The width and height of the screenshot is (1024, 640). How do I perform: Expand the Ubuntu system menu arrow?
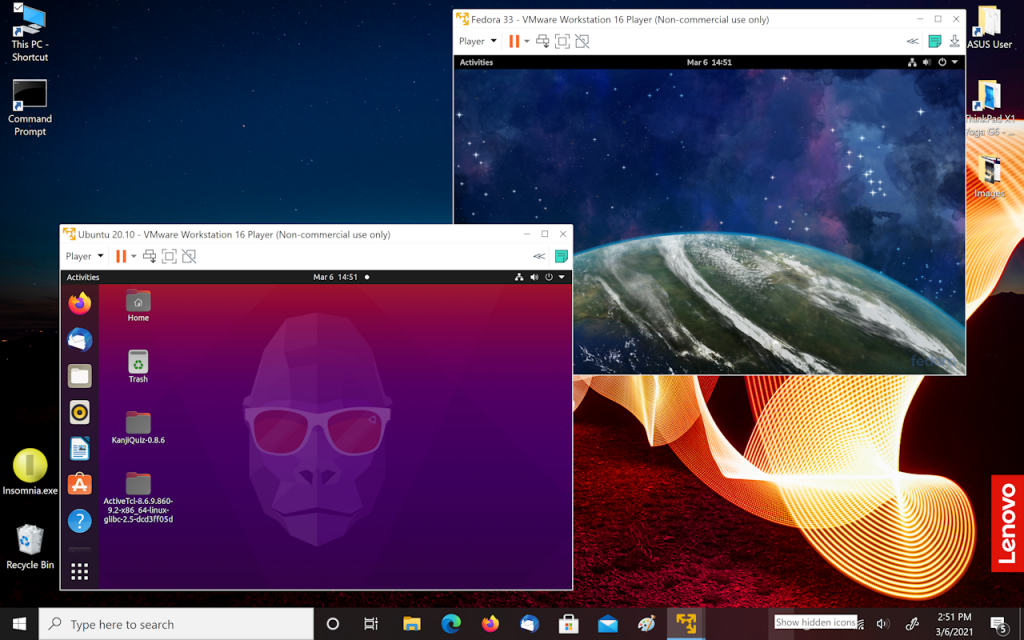click(562, 278)
